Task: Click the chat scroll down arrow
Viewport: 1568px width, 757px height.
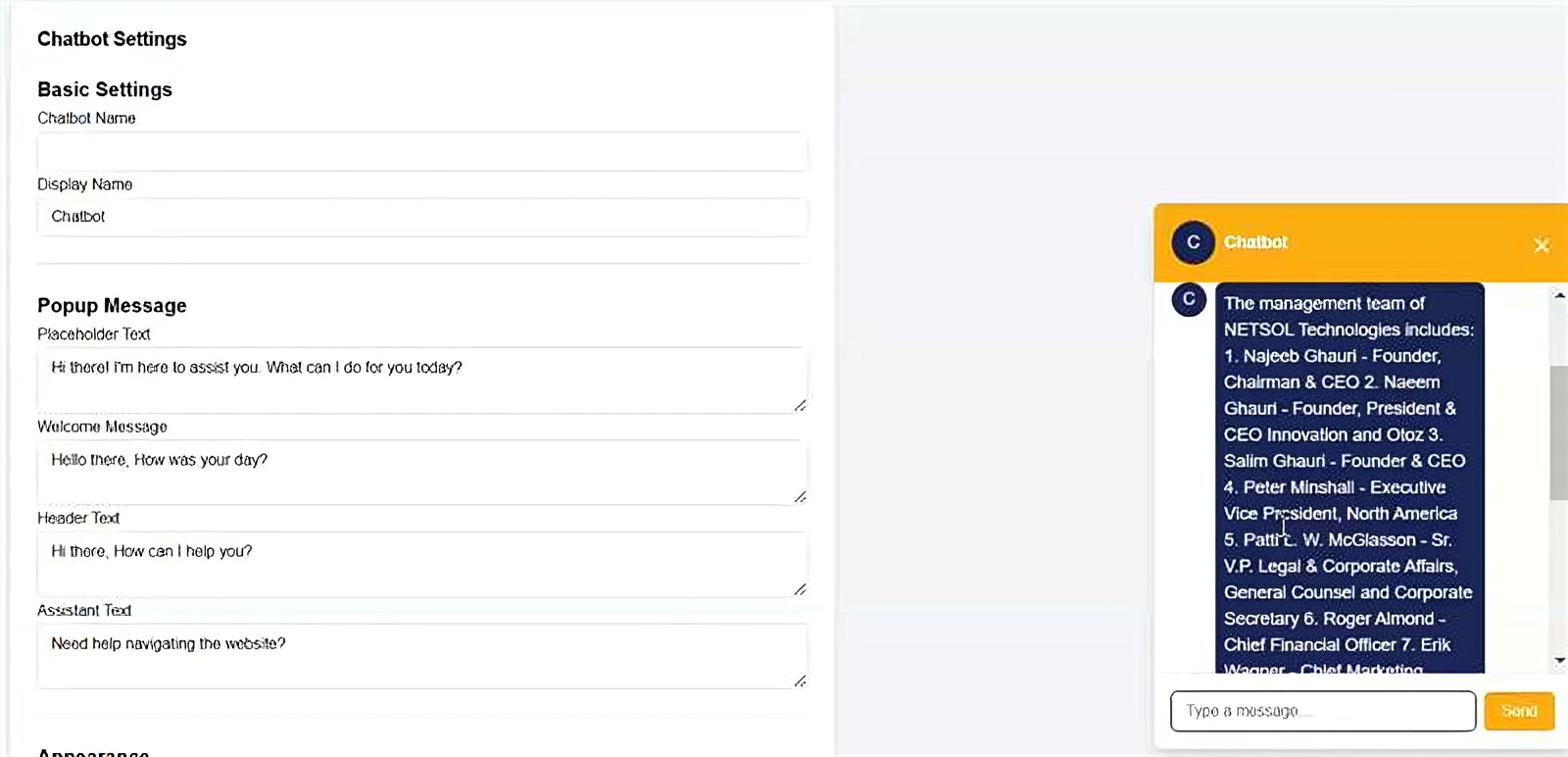Action: pyautogui.click(x=1559, y=661)
